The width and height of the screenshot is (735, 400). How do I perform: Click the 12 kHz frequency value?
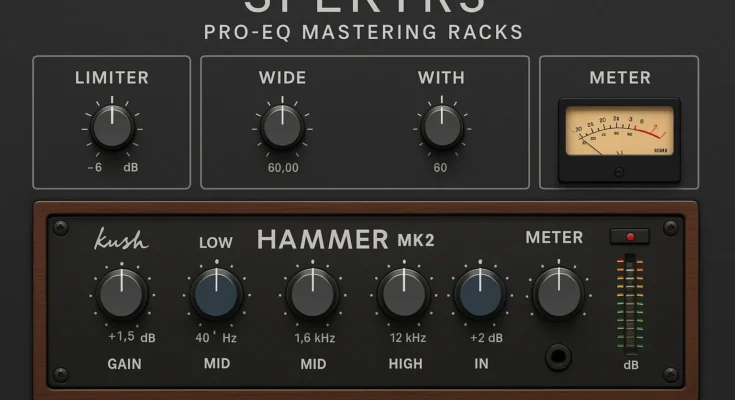point(408,338)
